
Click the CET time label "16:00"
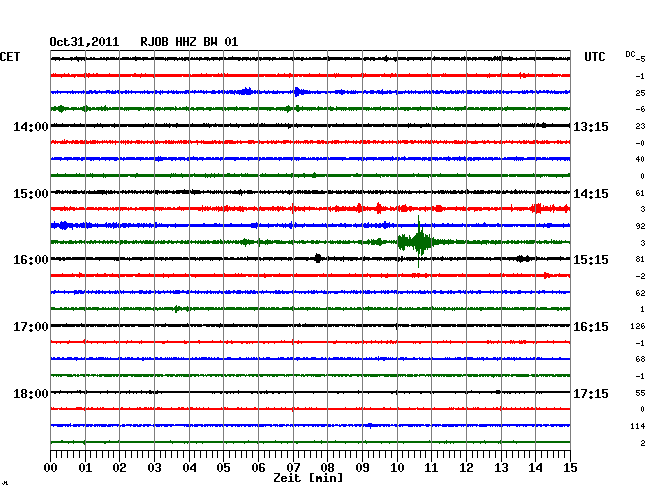31,260
